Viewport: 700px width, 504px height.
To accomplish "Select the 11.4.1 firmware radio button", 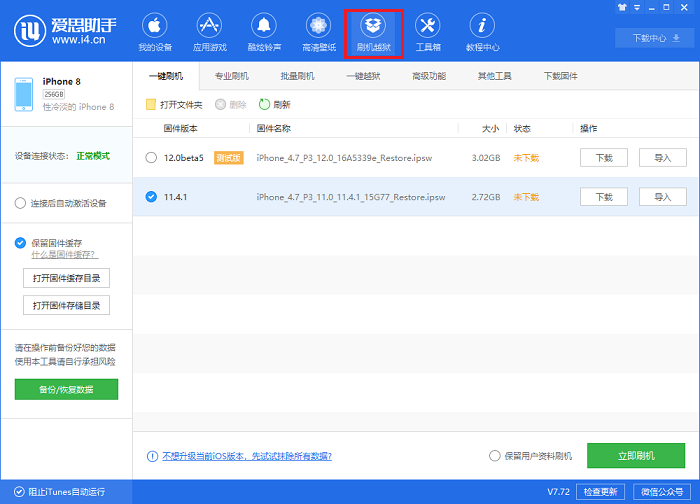I will tap(151, 197).
